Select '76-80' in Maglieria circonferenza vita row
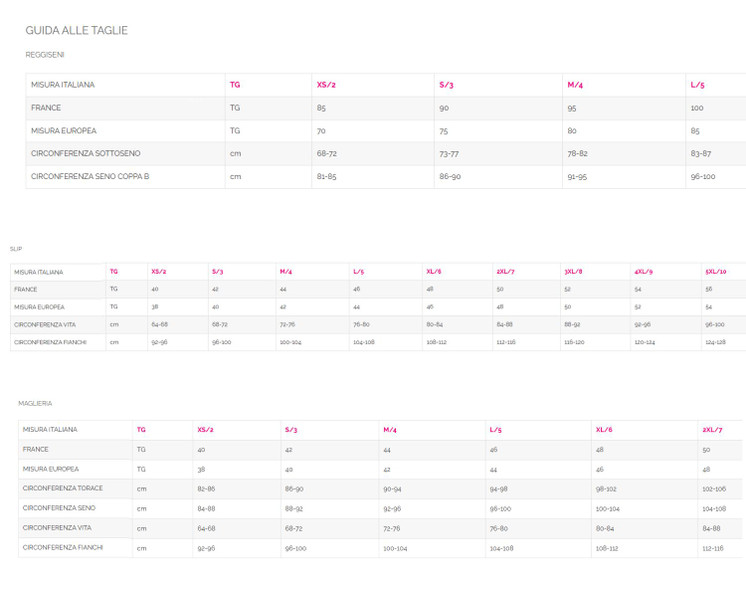This screenshot has width=746, height=597. click(x=499, y=528)
